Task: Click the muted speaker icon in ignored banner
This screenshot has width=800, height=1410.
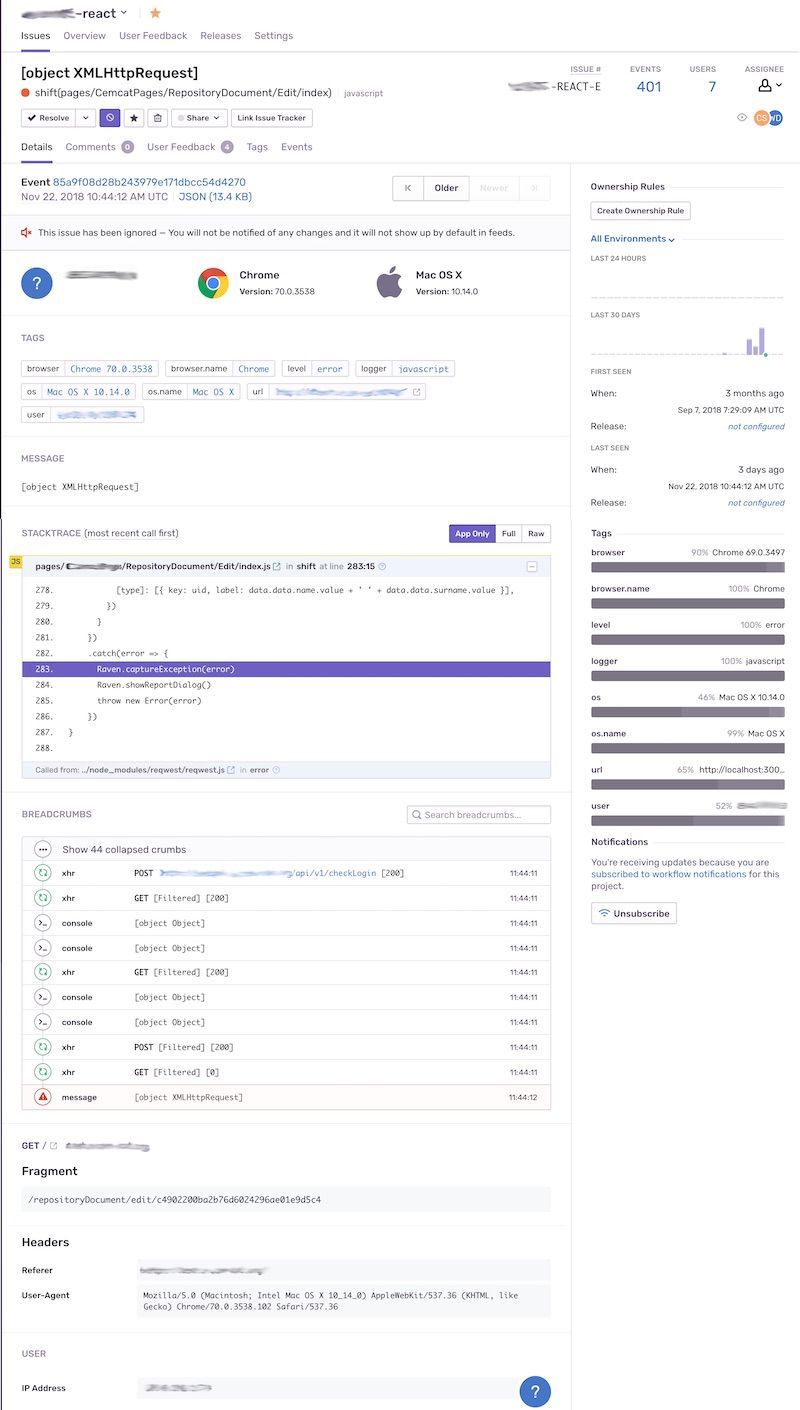Action: tap(27, 232)
